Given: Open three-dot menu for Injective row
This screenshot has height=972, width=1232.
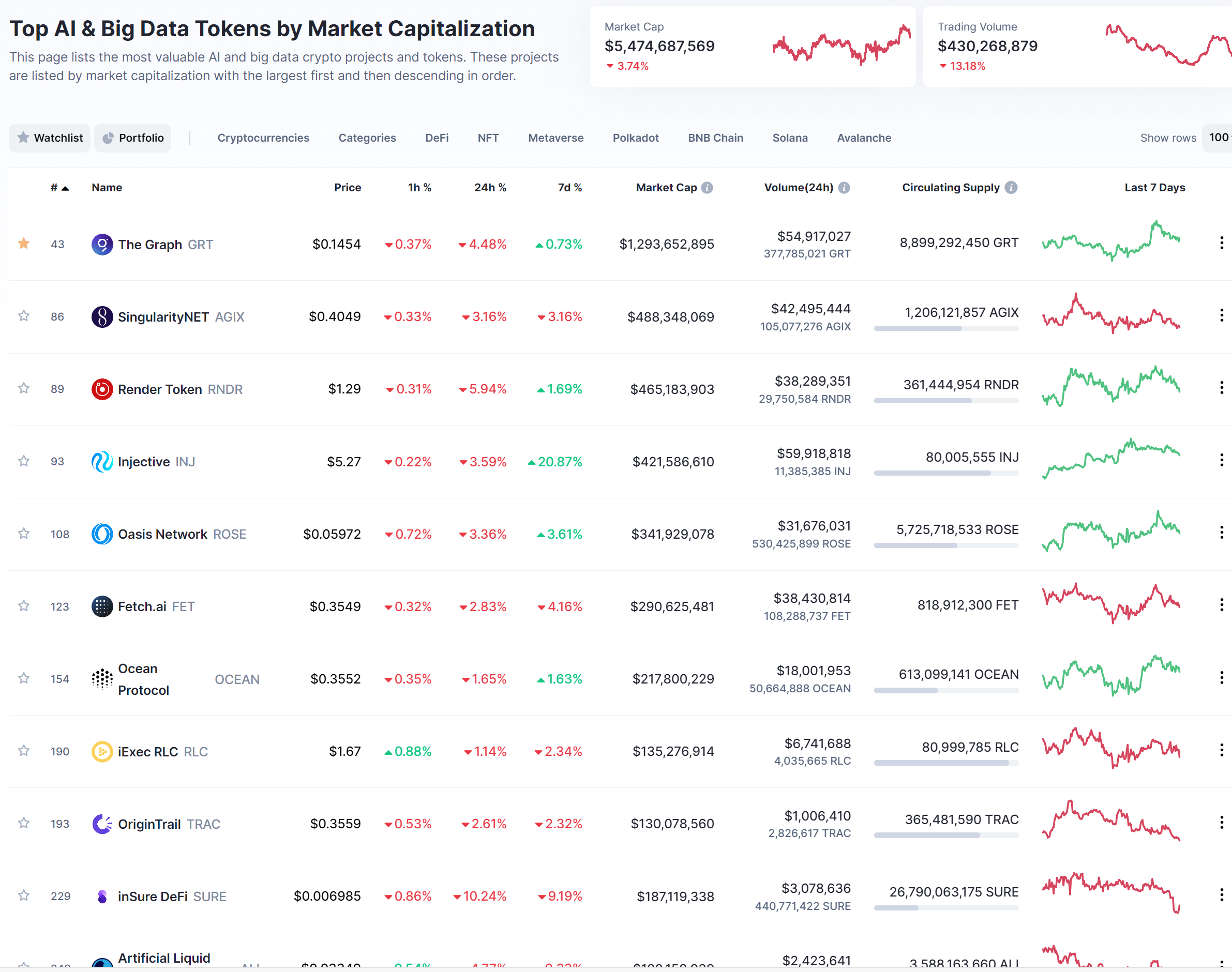Looking at the screenshot, I should click(1221, 460).
